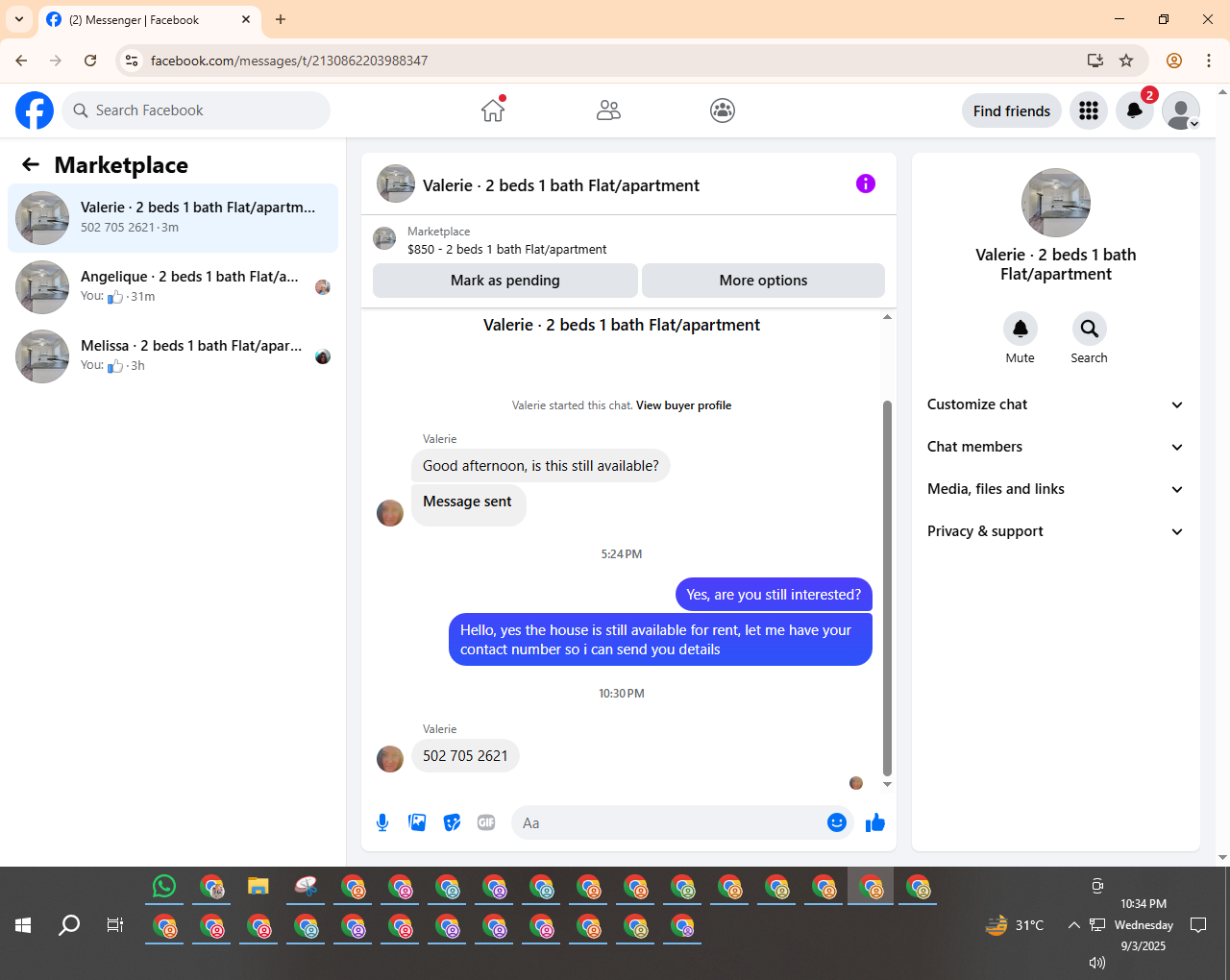Show hidden system tray icons
The height and width of the screenshot is (980, 1230).
coord(1073,925)
